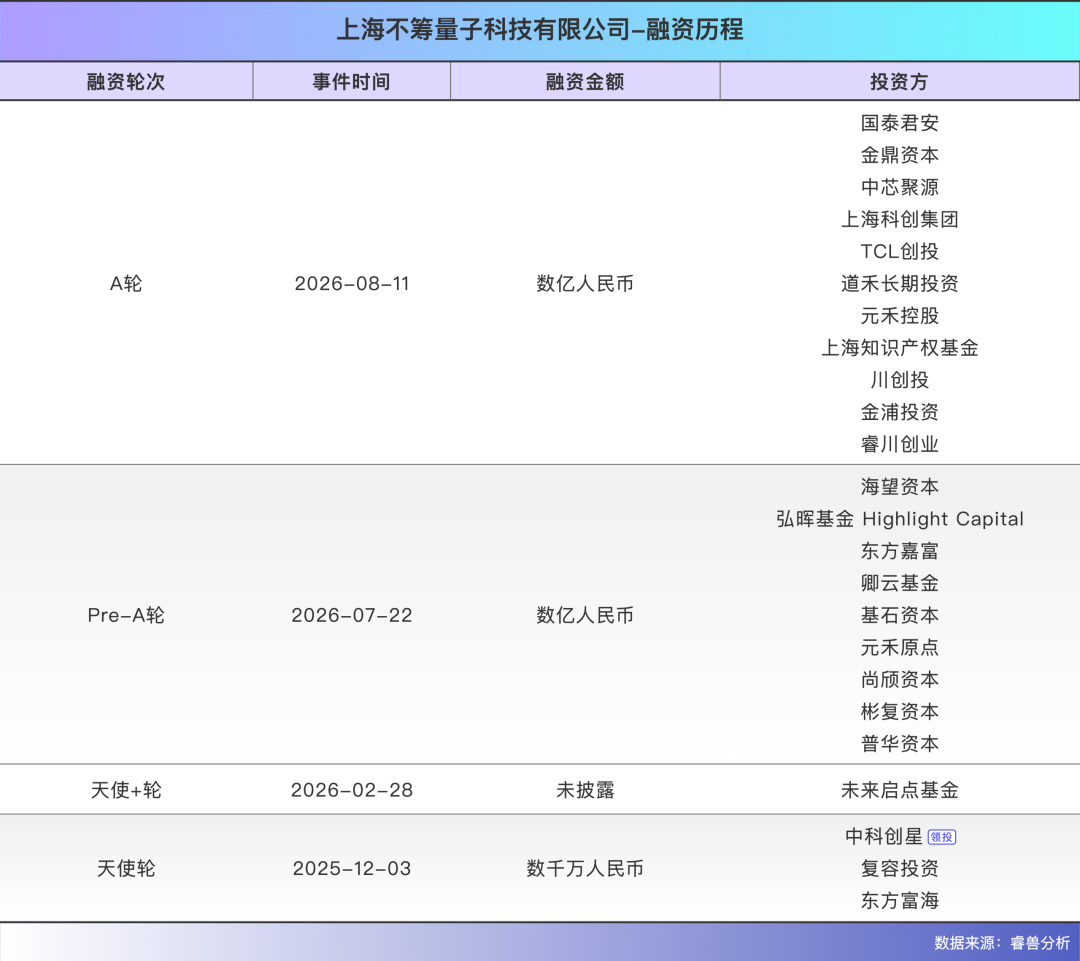
Task: Open investor 尚颀资本
Action: 900,679
